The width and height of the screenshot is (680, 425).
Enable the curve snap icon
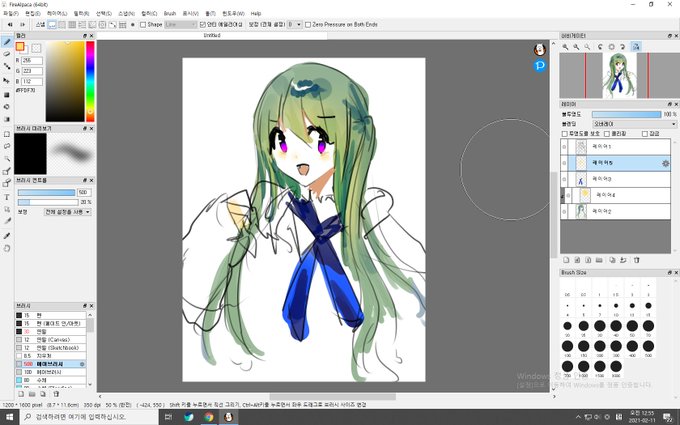click(x=113, y=25)
